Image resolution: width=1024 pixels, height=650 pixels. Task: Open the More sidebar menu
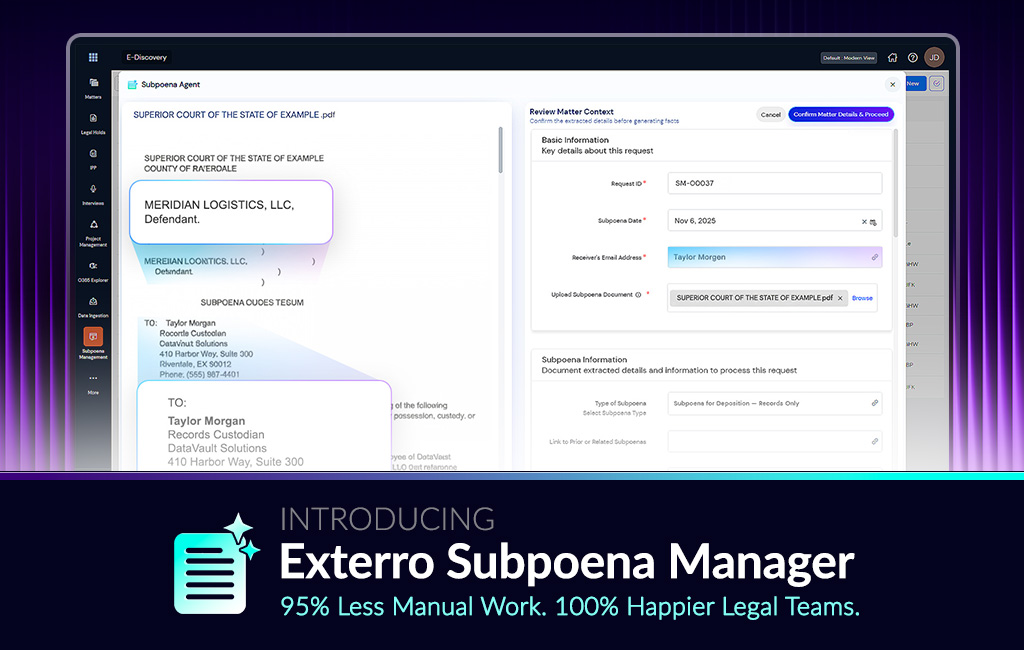pos(93,384)
